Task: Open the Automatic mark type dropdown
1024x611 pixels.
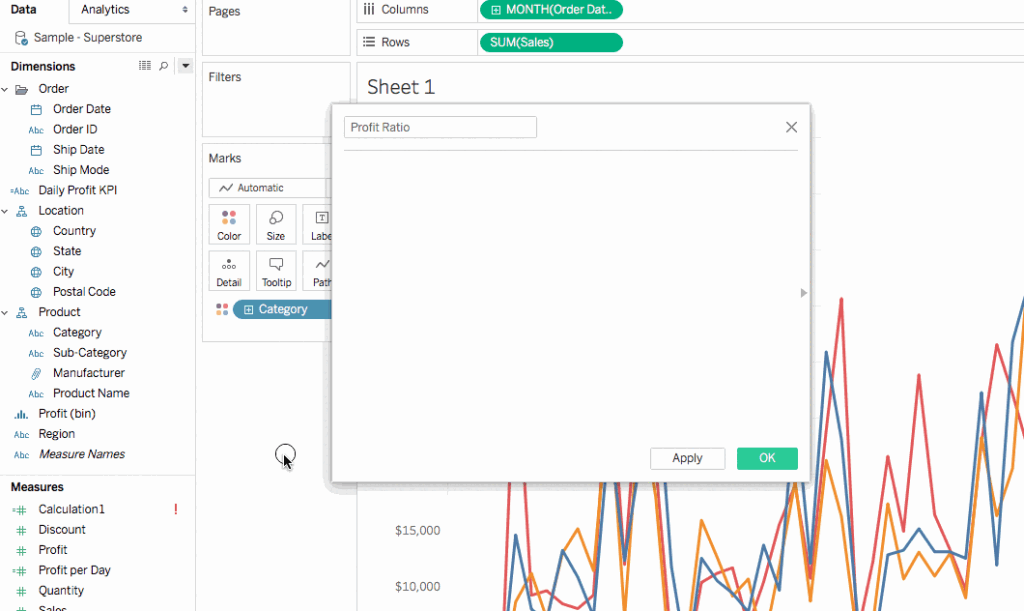Action: pos(268,188)
